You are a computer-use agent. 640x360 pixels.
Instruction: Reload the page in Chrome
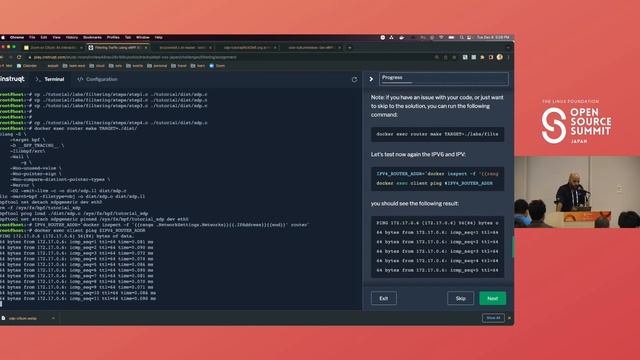point(19,58)
